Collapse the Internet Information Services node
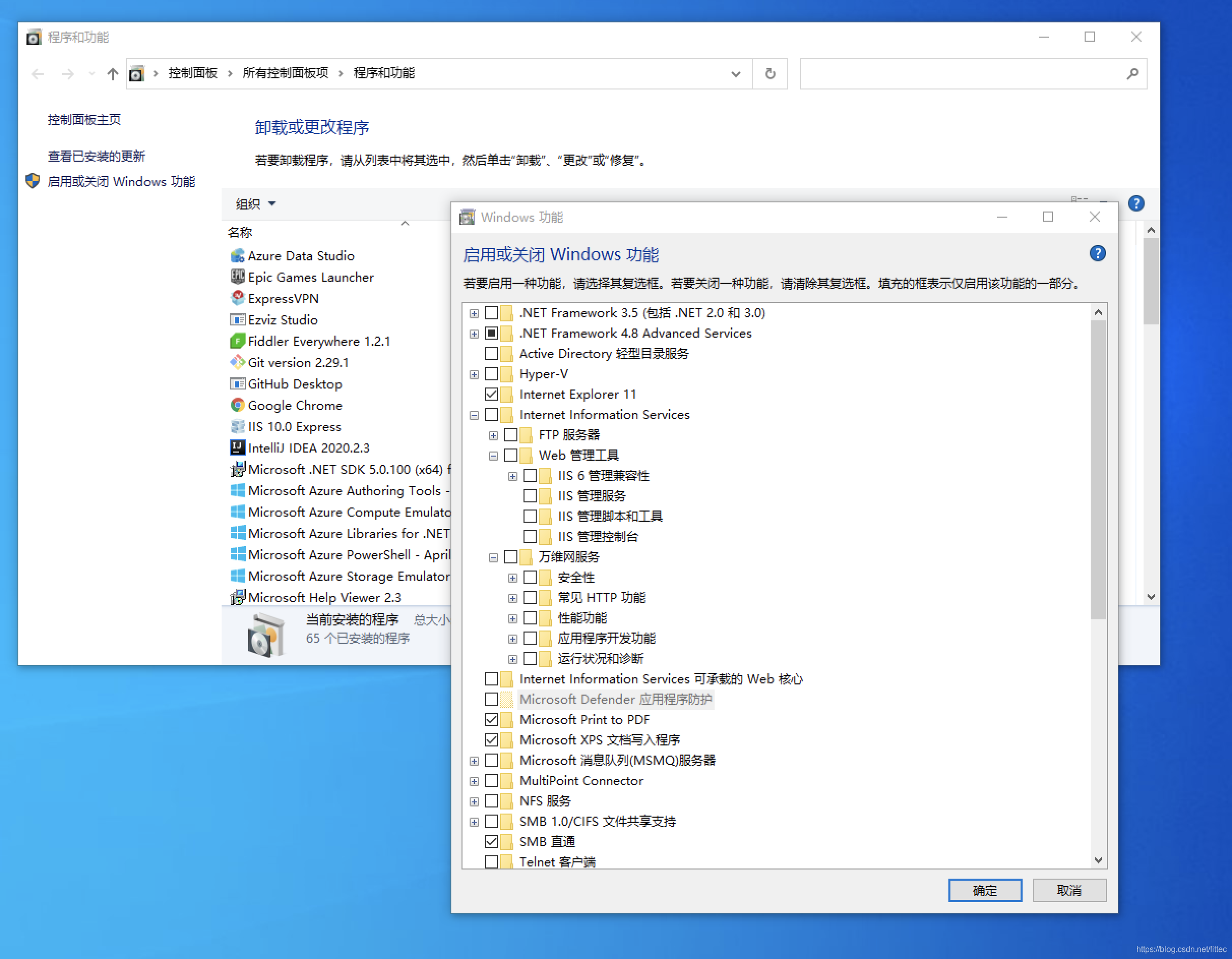The width and height of the screenshot is (1232, 959). 474,415
